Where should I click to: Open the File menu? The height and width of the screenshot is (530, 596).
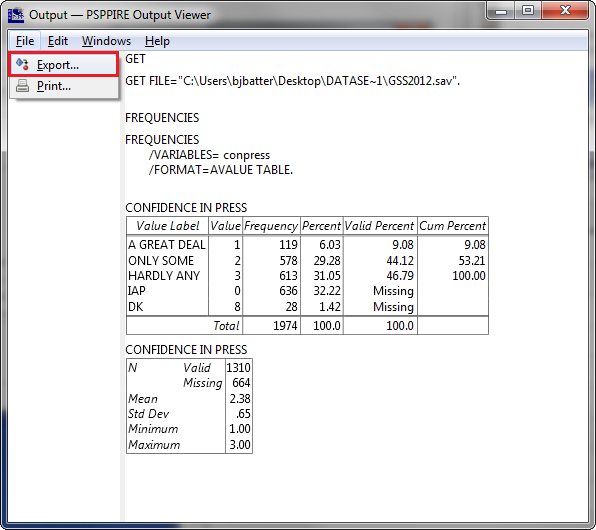tap(25, 41)
